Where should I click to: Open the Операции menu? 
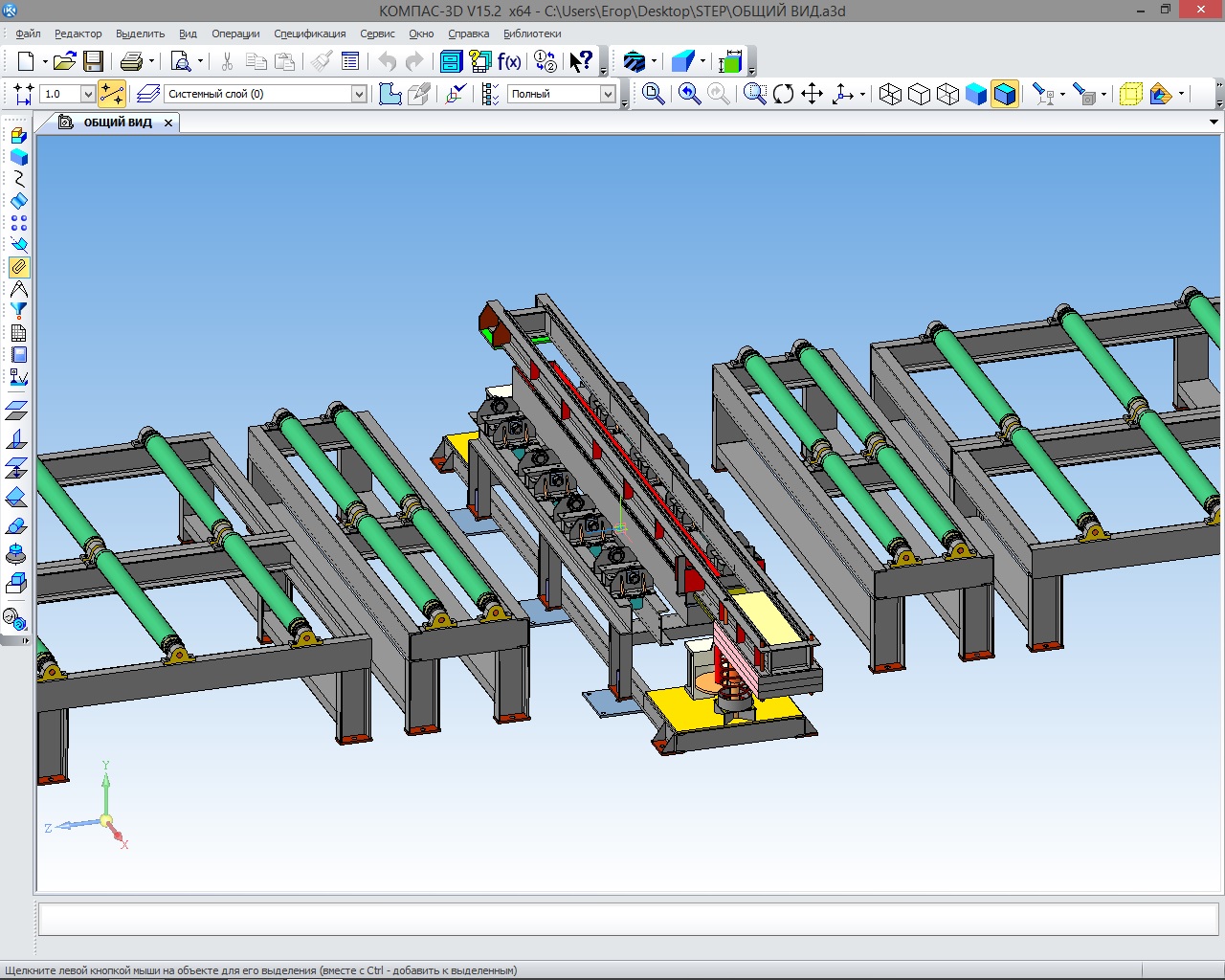pyautogui.click(x=235, y=33)
